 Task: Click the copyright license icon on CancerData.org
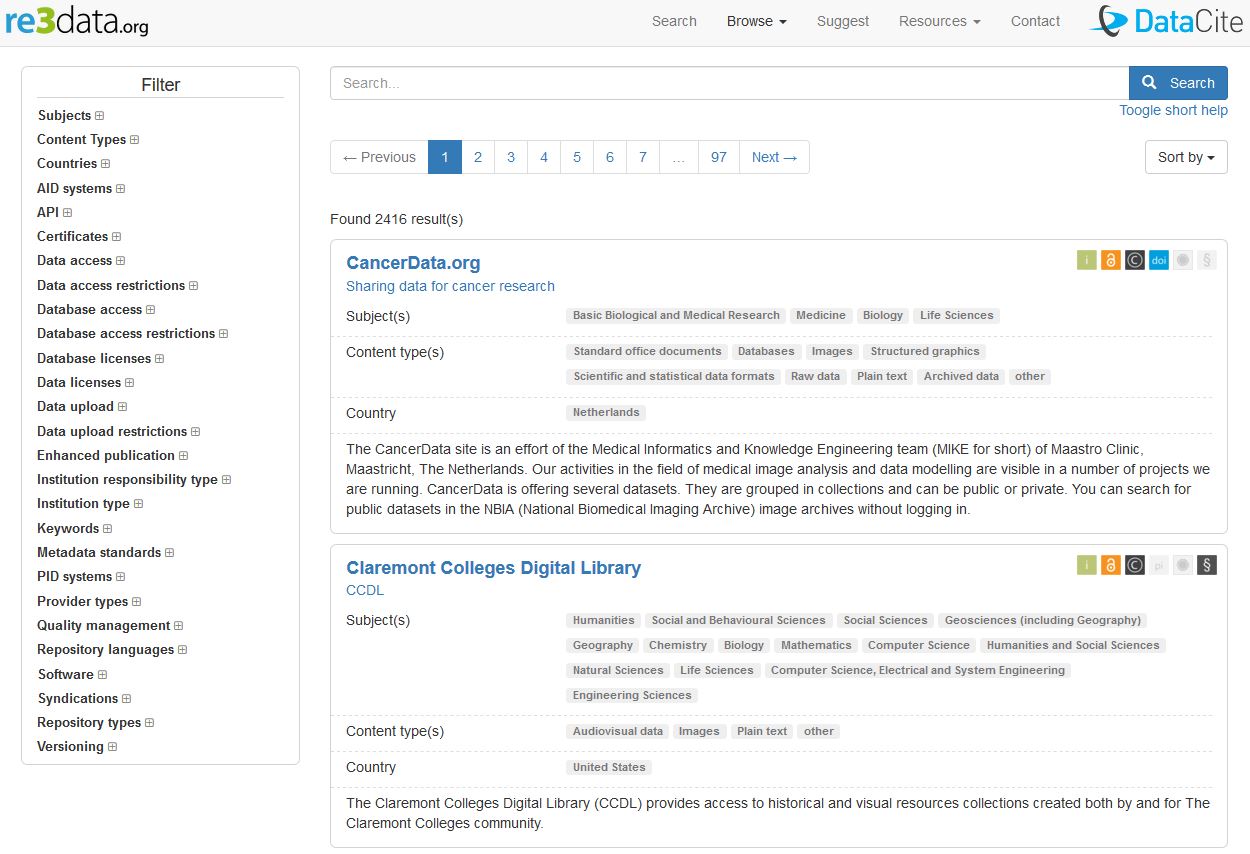point(1135,261)
